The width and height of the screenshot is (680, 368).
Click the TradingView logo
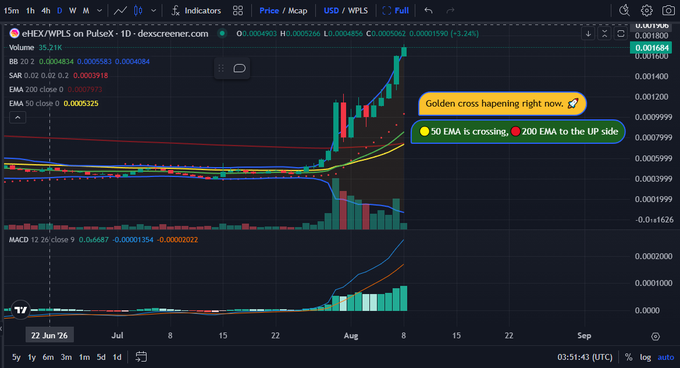20,310
